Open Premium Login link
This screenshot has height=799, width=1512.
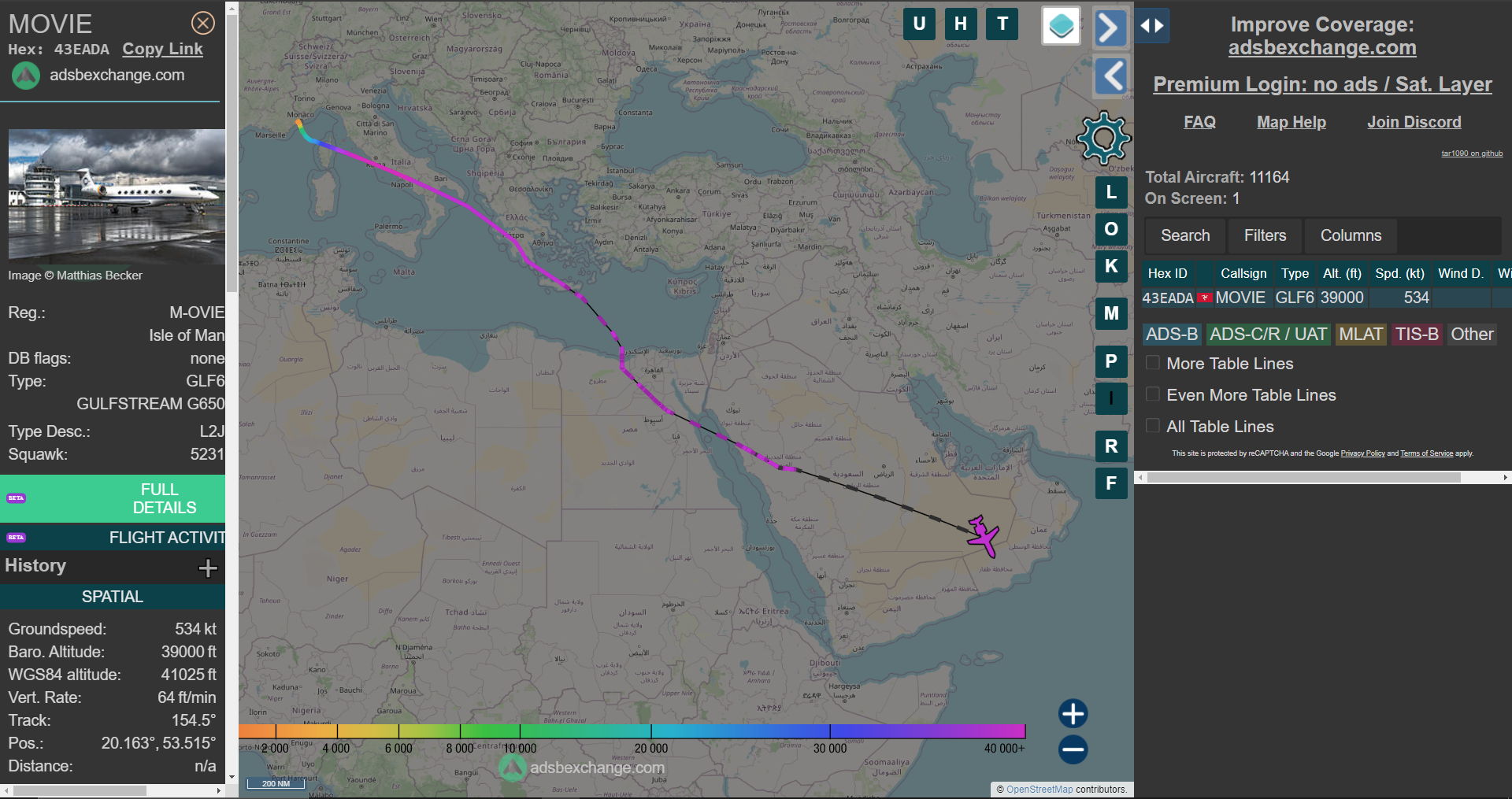point(1322,84)
